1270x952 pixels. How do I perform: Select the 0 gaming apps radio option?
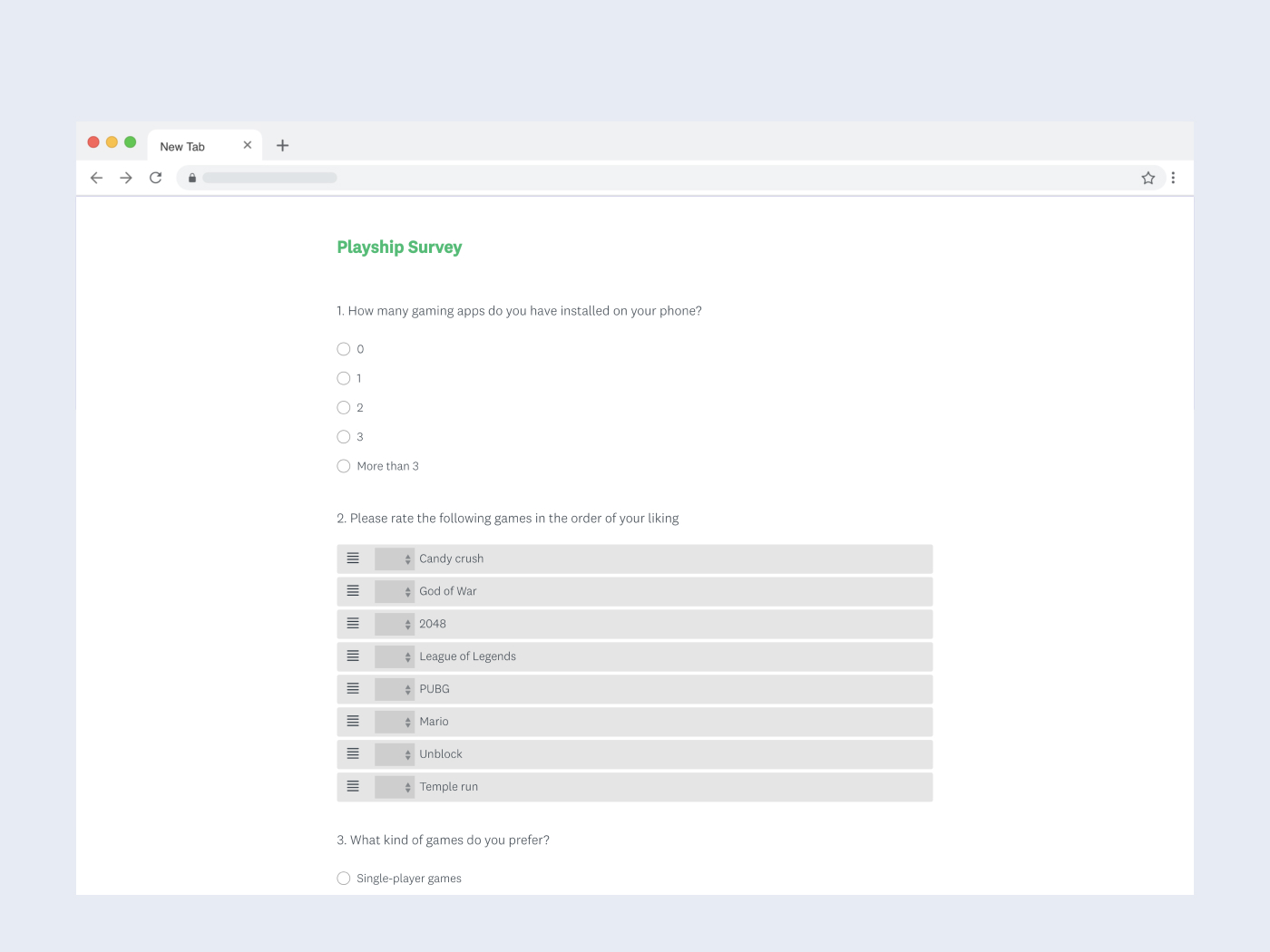click(344, 349)
